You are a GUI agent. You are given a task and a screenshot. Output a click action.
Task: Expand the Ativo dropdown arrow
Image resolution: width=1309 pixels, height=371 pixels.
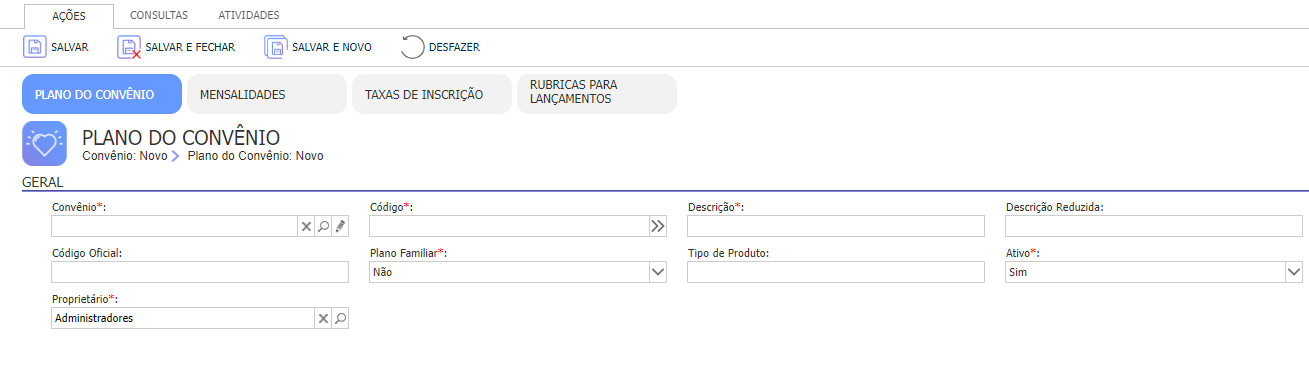(1294, 271)
